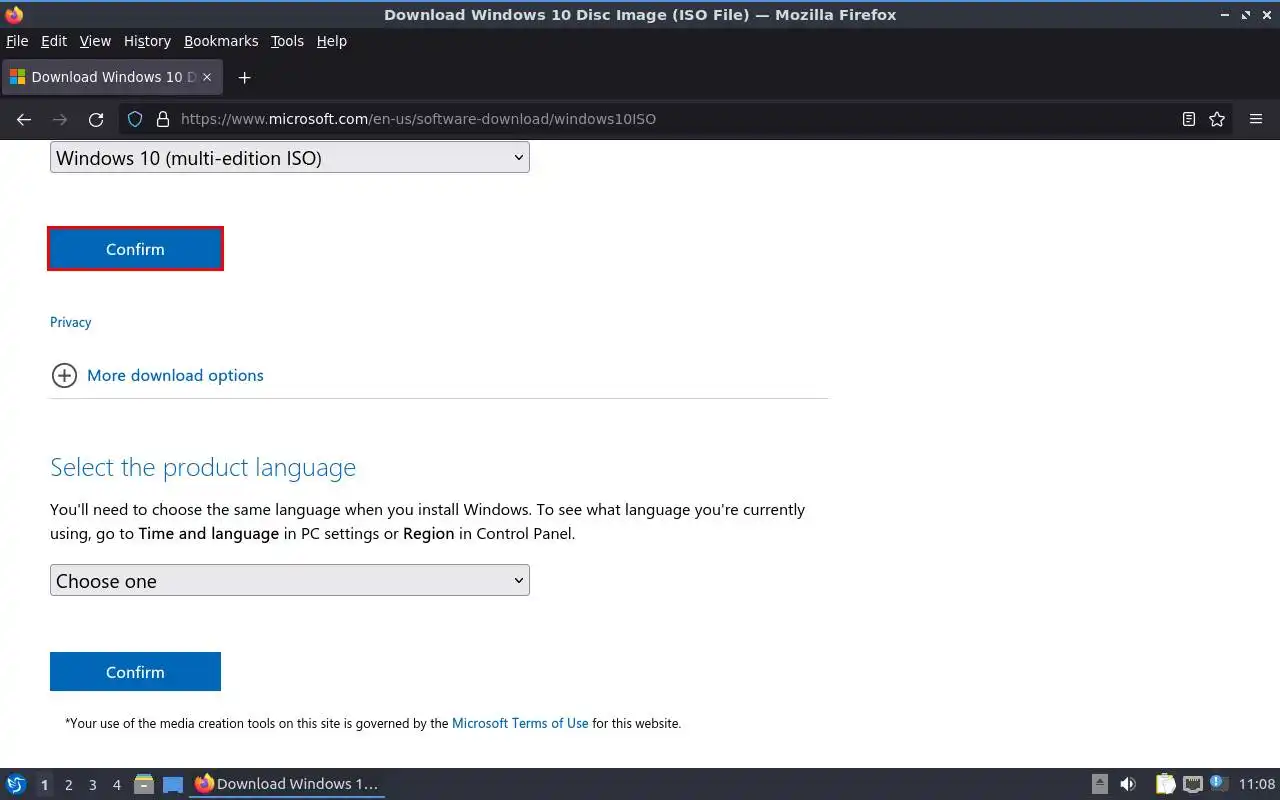1280x800 pixels.
Task: Open the Microsoft Terms of Use link
Action: (520, 723)
